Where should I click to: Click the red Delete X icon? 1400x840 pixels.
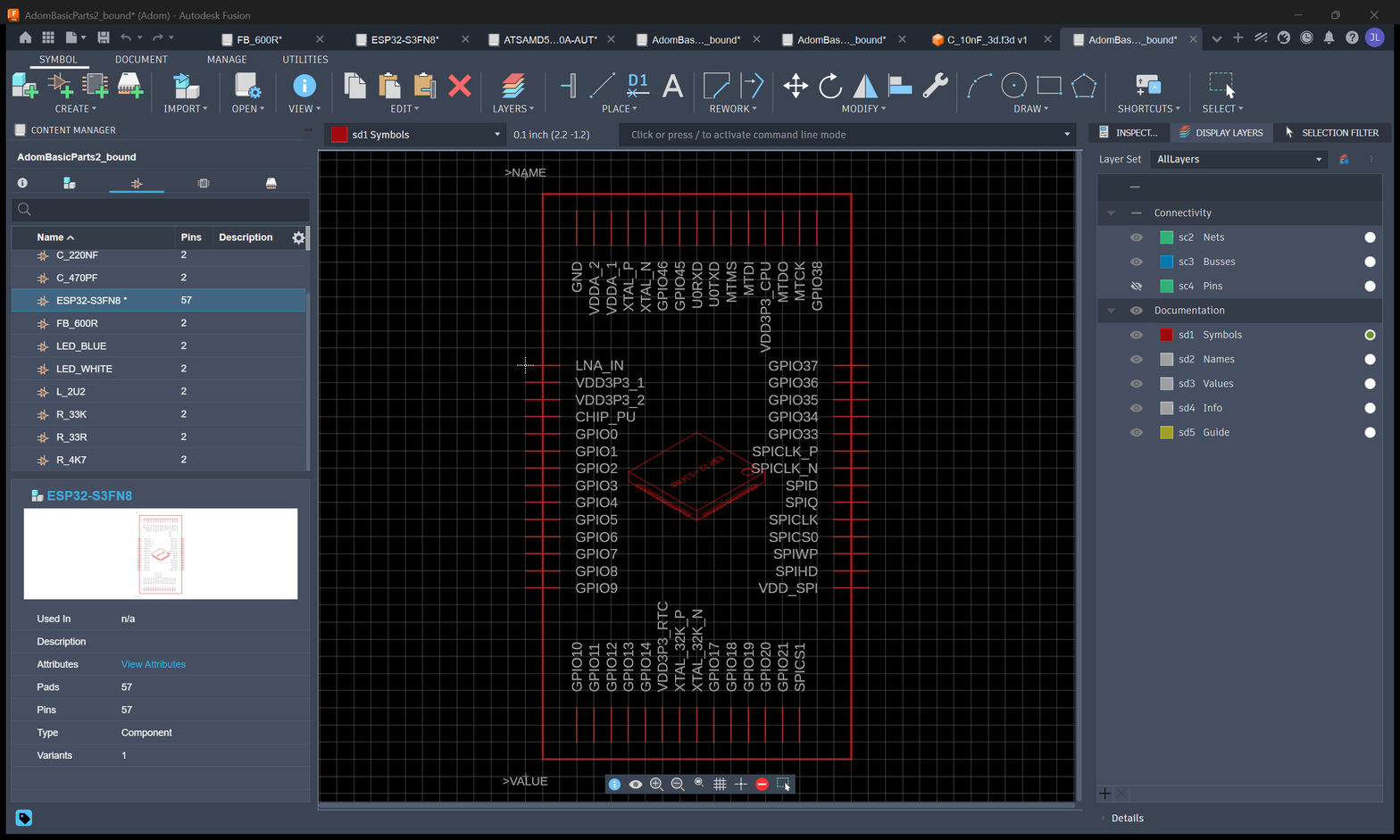(460, 86)
